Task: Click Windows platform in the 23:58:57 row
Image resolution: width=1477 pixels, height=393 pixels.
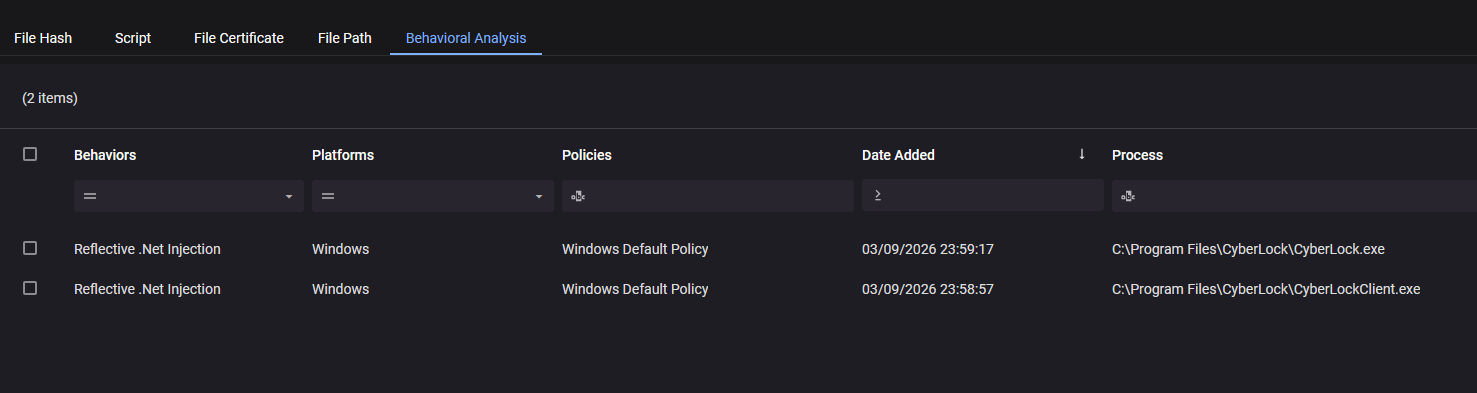Action: point(340,289)
